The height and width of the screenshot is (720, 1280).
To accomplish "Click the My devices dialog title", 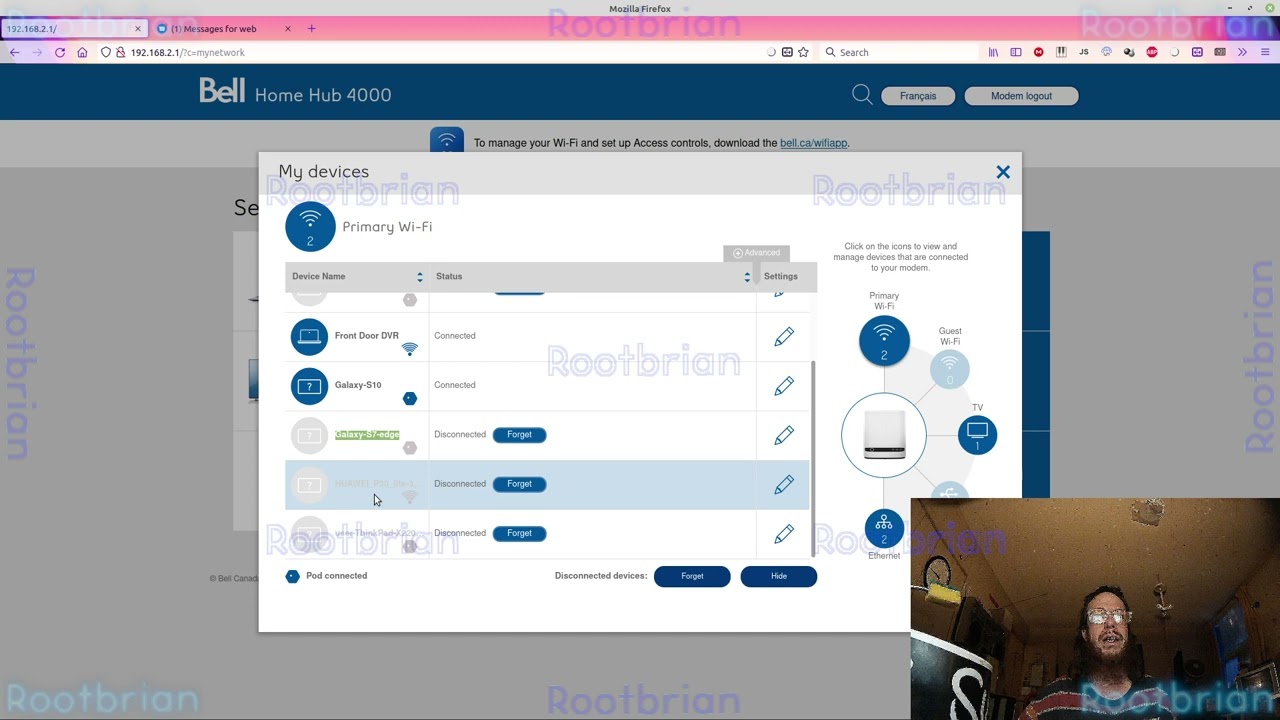I will [x=324, y=172].
